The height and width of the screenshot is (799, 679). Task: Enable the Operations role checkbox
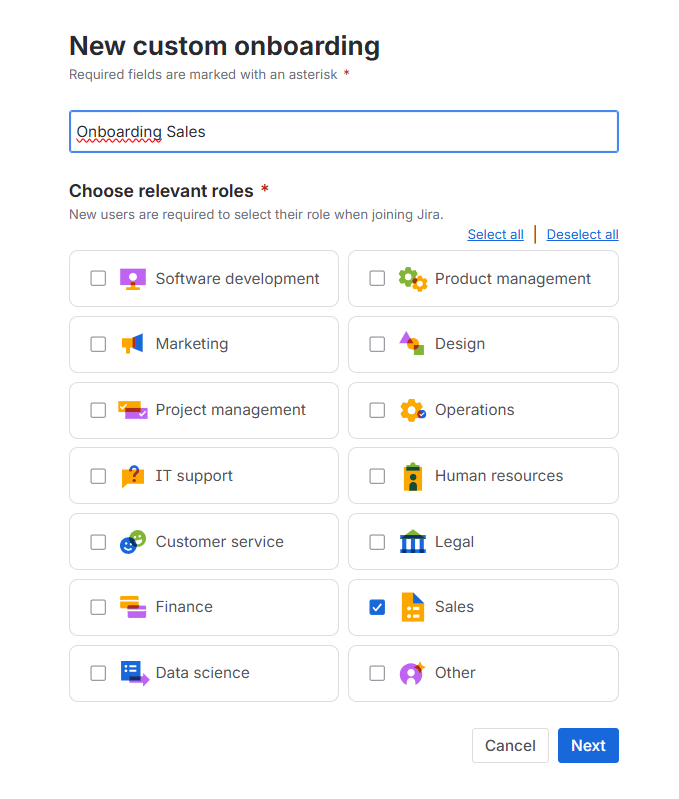tap(377, 410)
